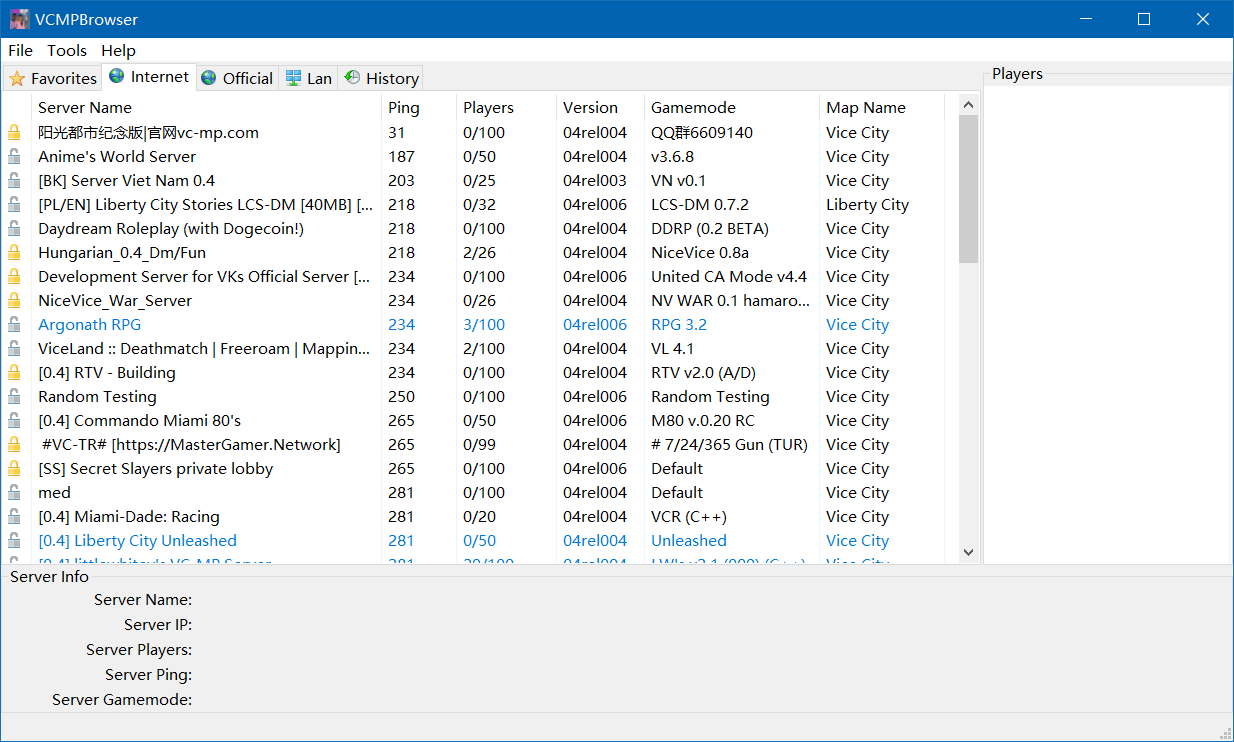Select the [SS] Secret Slayers private lobby
This screenshot has width=1234, height=742.
point(155,468)
